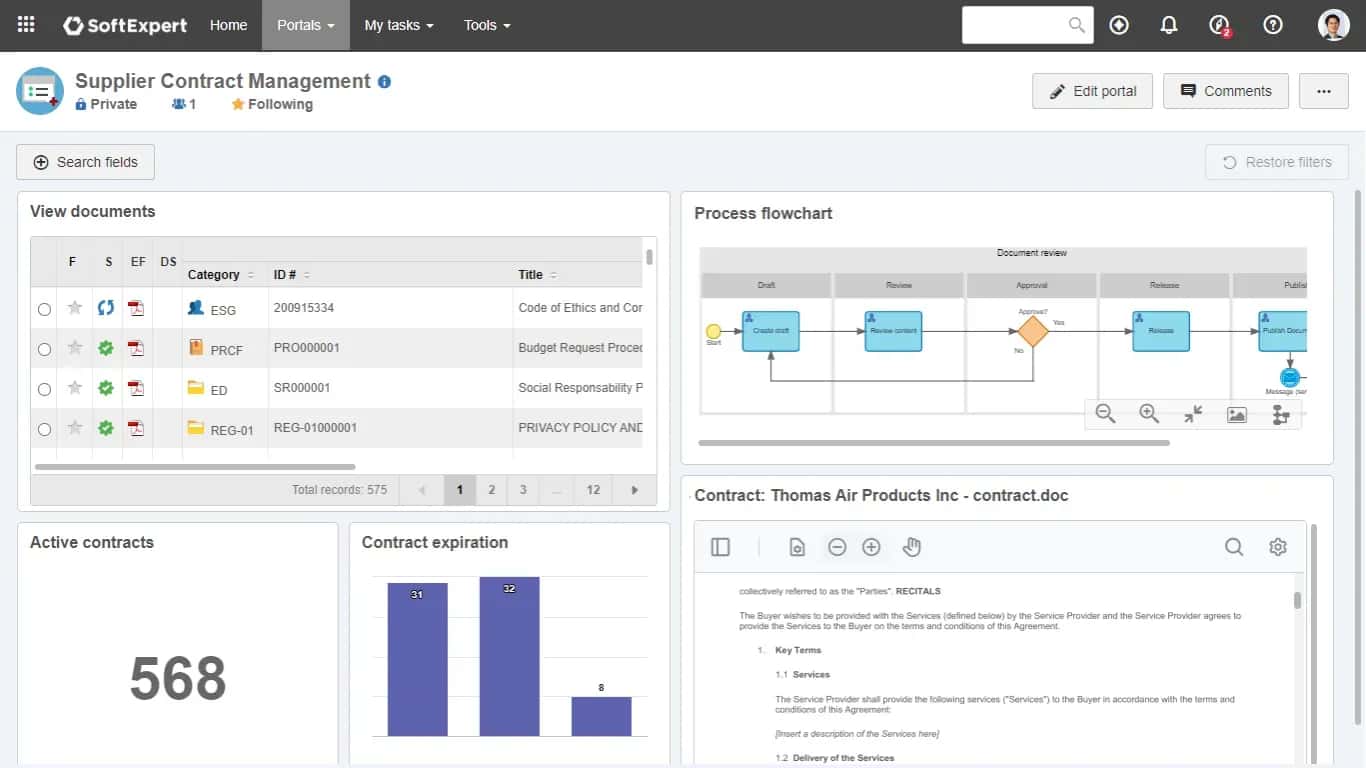
Task: Open the Comments button
Action: point(1225,91)
